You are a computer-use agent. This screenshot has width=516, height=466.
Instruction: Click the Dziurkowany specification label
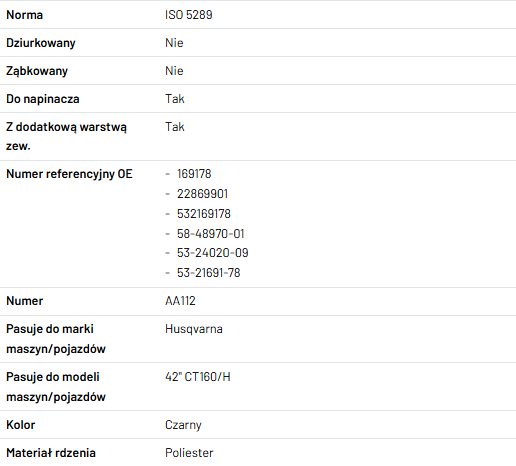click(41, 43)
